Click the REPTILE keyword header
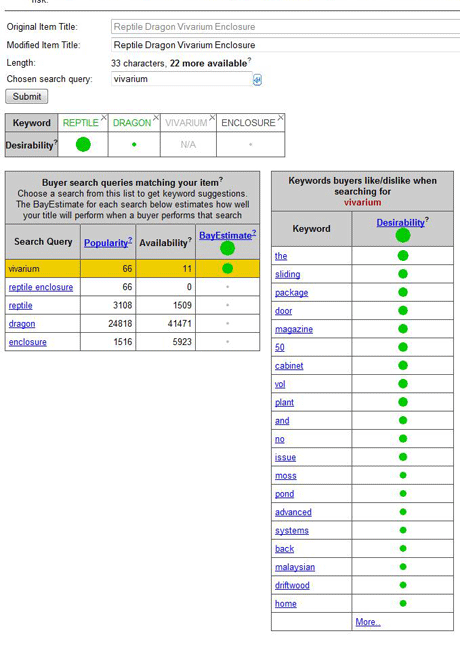460x646 pixels. 80,123
